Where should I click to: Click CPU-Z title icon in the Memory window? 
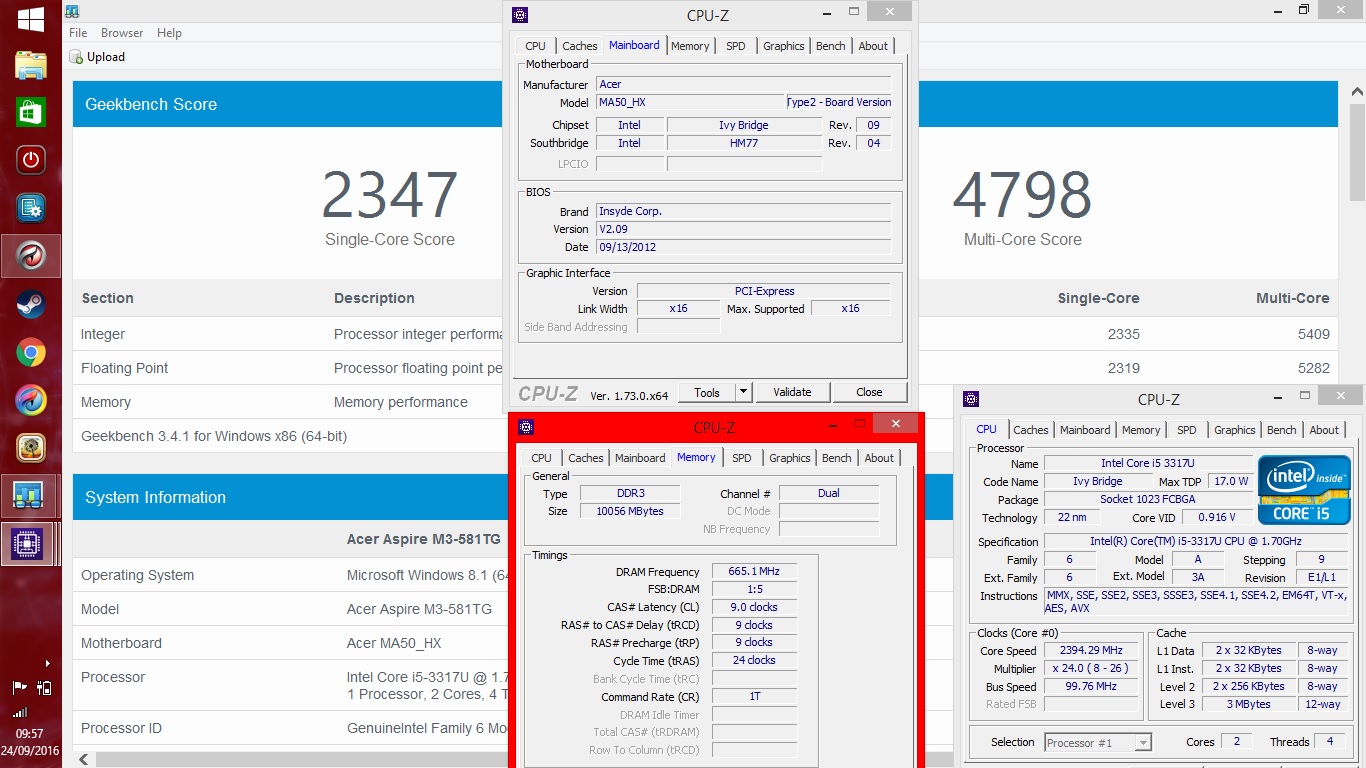point(527,427)
